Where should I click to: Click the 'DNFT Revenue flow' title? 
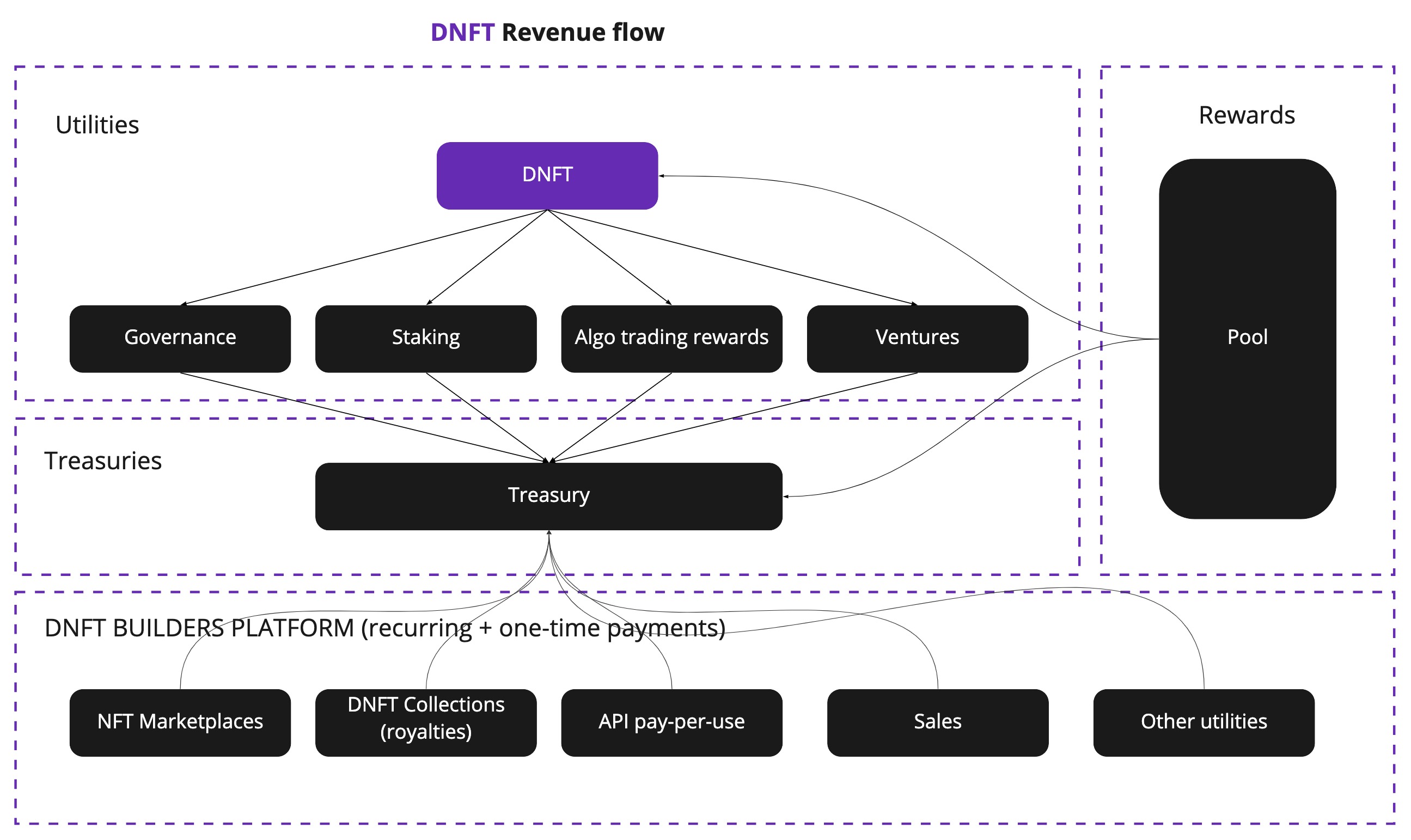point(547,32)
